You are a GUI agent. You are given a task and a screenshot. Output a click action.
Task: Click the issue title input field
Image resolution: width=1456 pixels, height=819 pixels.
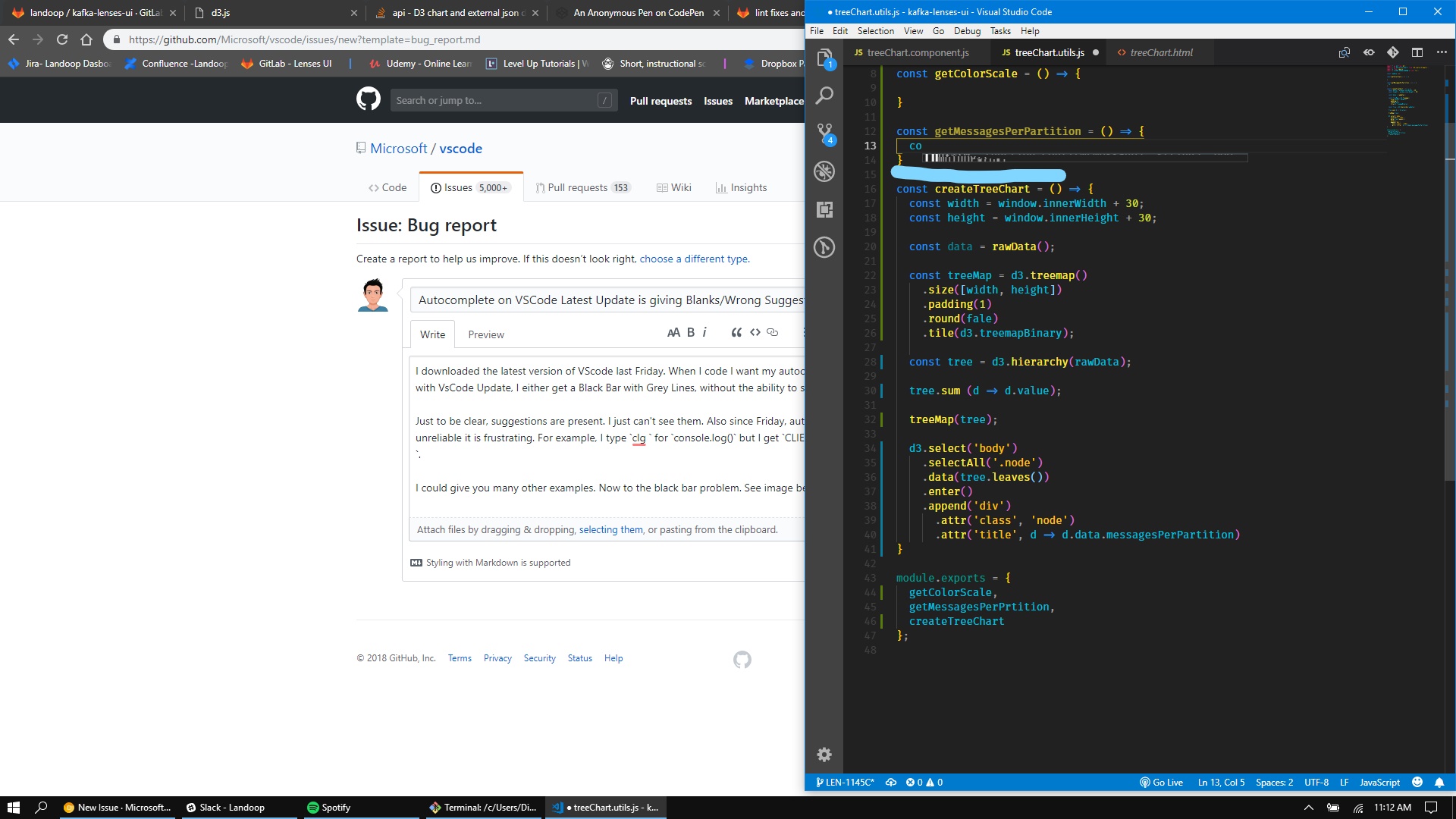[607, 300]
